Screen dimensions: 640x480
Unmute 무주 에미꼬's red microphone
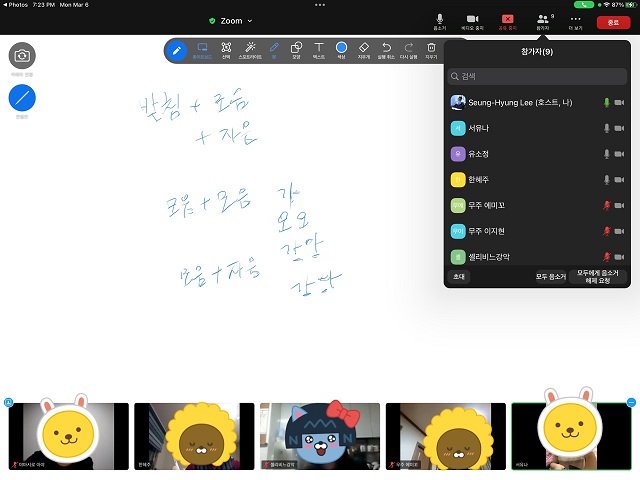pos(607,205)
